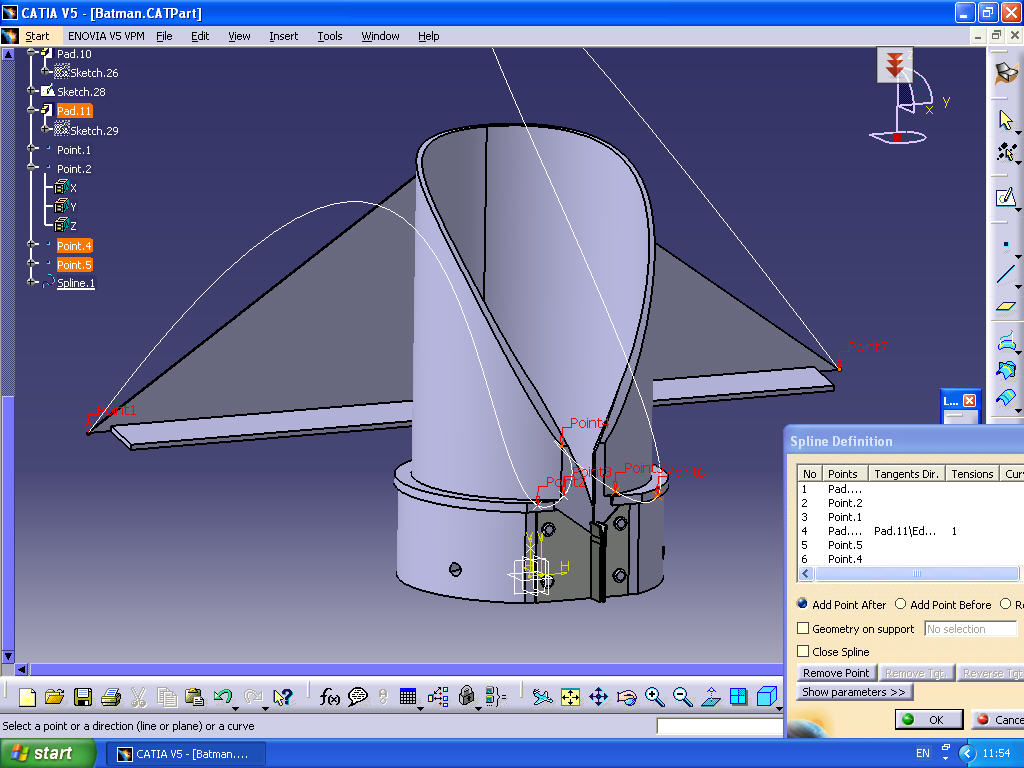Open the File menu
Viewport: 1024px width, 768px height.
164,36
